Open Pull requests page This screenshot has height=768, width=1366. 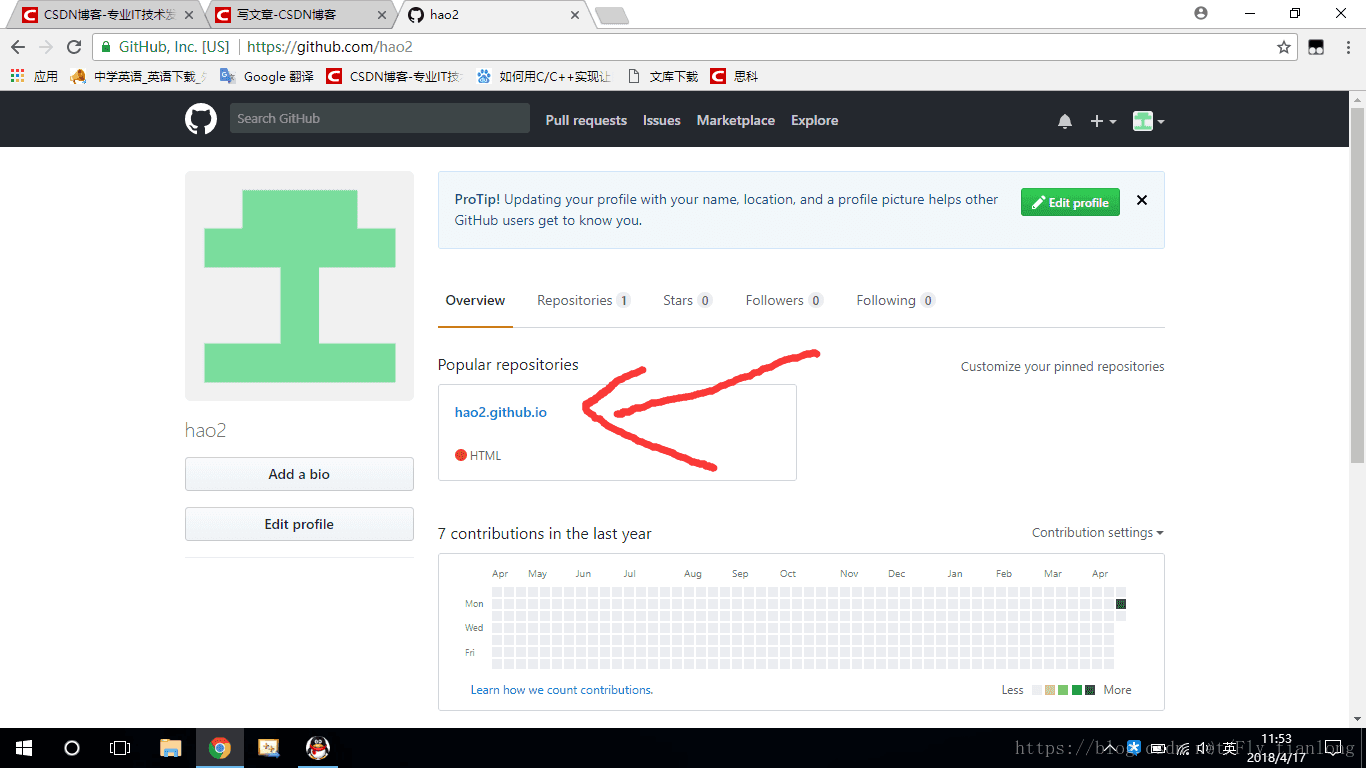tap(586, 120)
